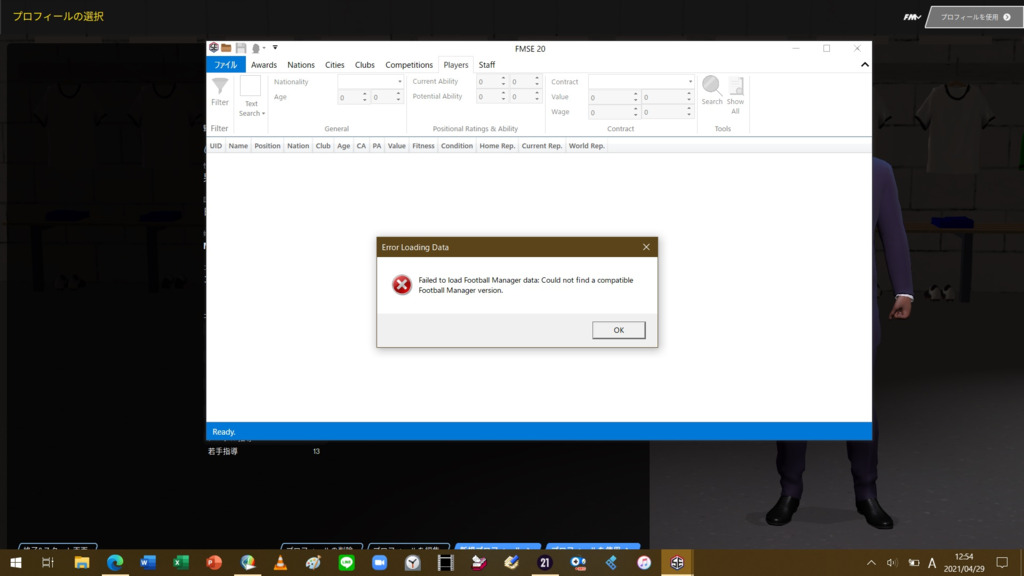Click the red error icon in dialog
This screenshot has height=576, width=1024.
tap(402, 285)
